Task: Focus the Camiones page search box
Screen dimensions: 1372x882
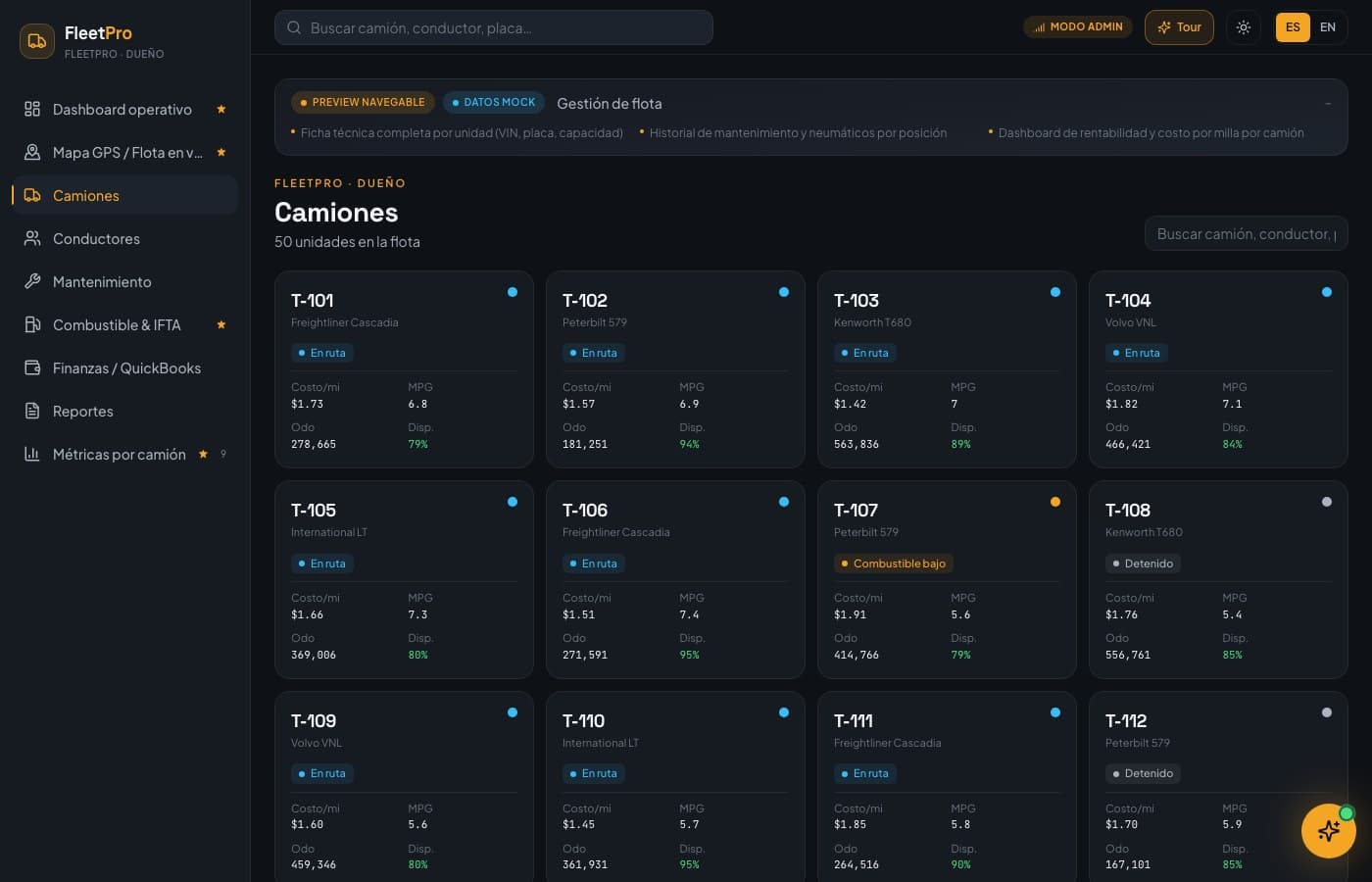Action: point(1246,234)
